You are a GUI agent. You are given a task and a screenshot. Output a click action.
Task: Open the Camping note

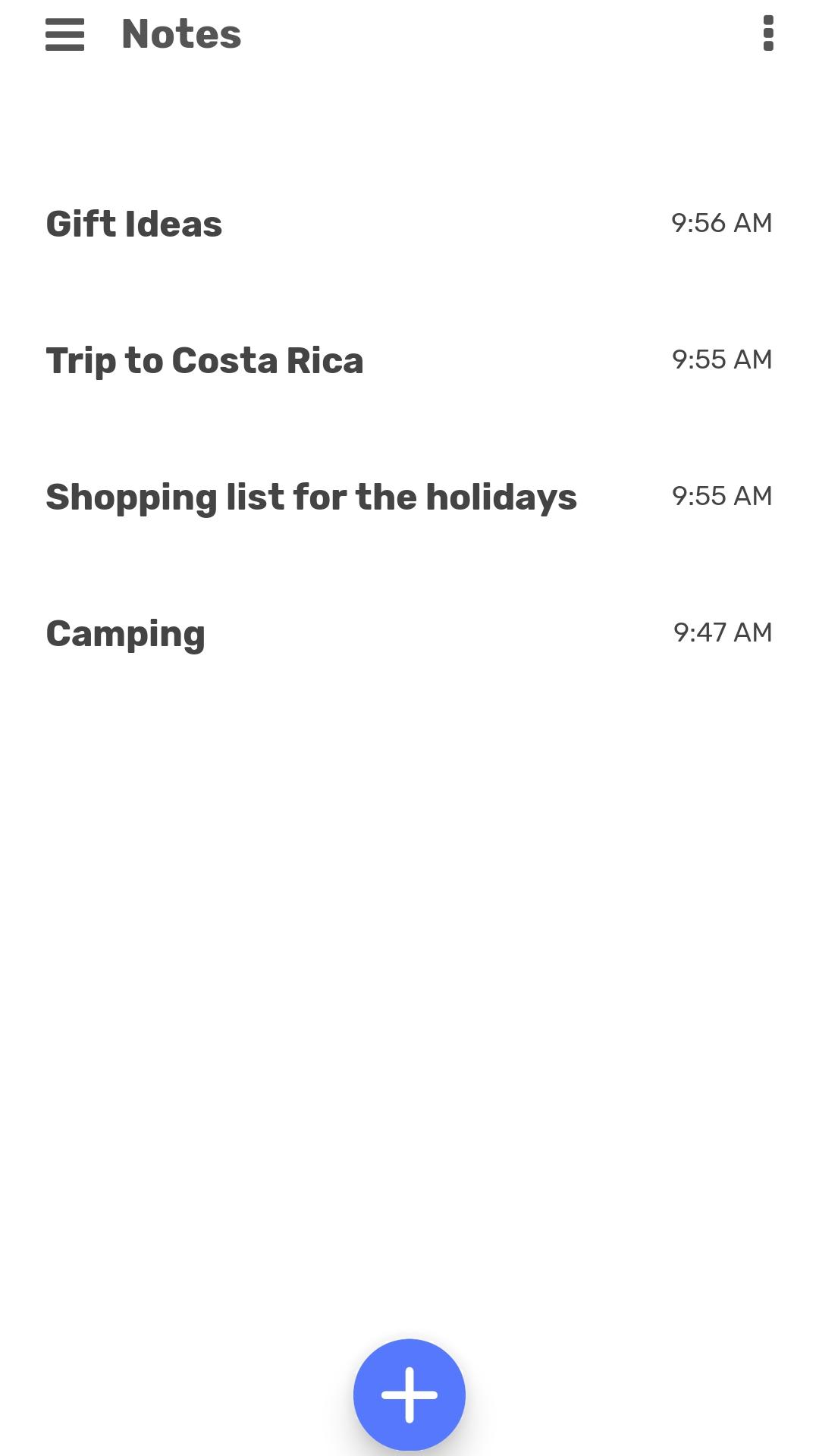click(x=409, y=633)
